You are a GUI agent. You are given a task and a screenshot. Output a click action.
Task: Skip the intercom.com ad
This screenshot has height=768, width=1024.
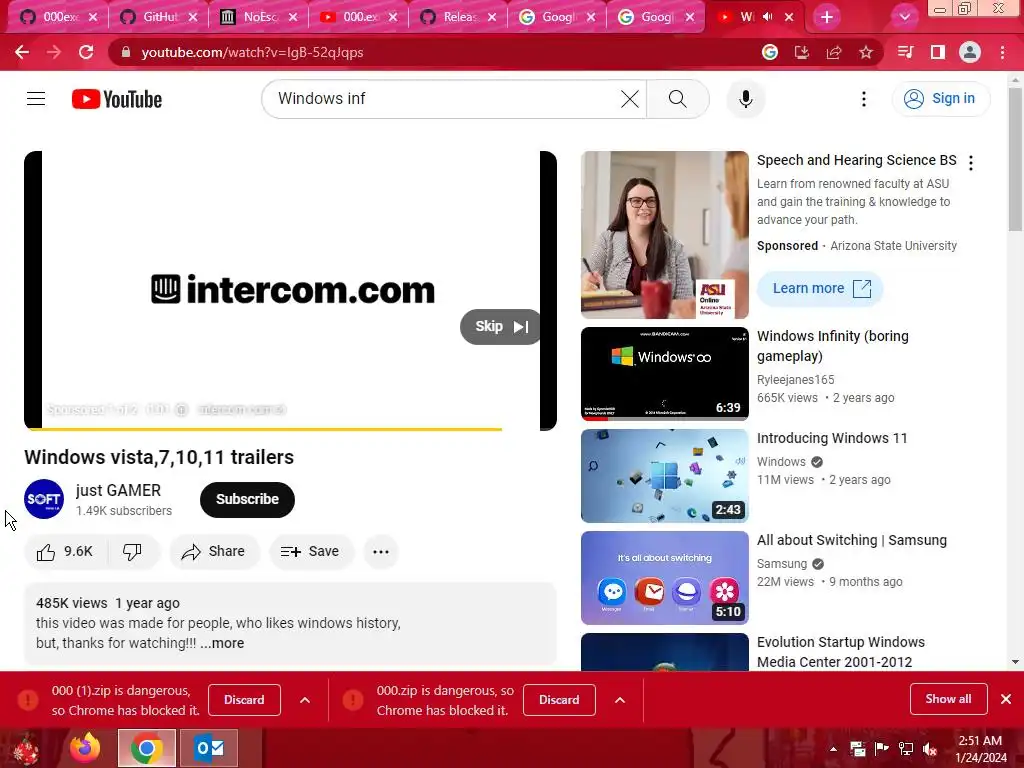point(502,327)
